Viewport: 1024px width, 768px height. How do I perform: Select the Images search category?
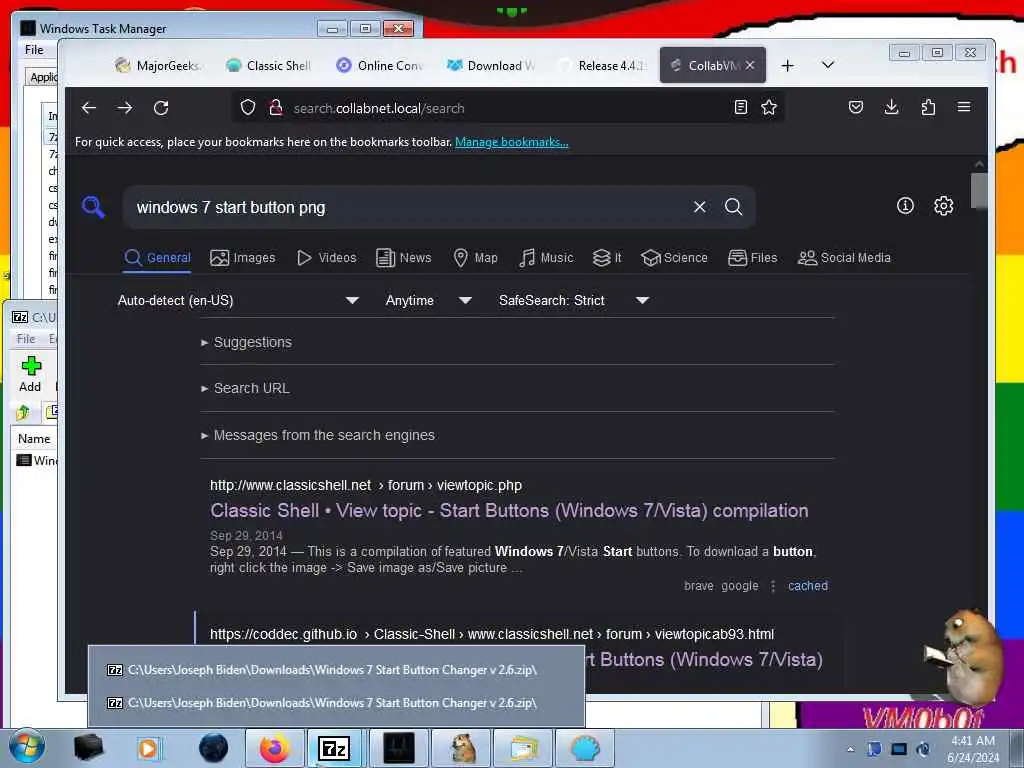[242, 258]
